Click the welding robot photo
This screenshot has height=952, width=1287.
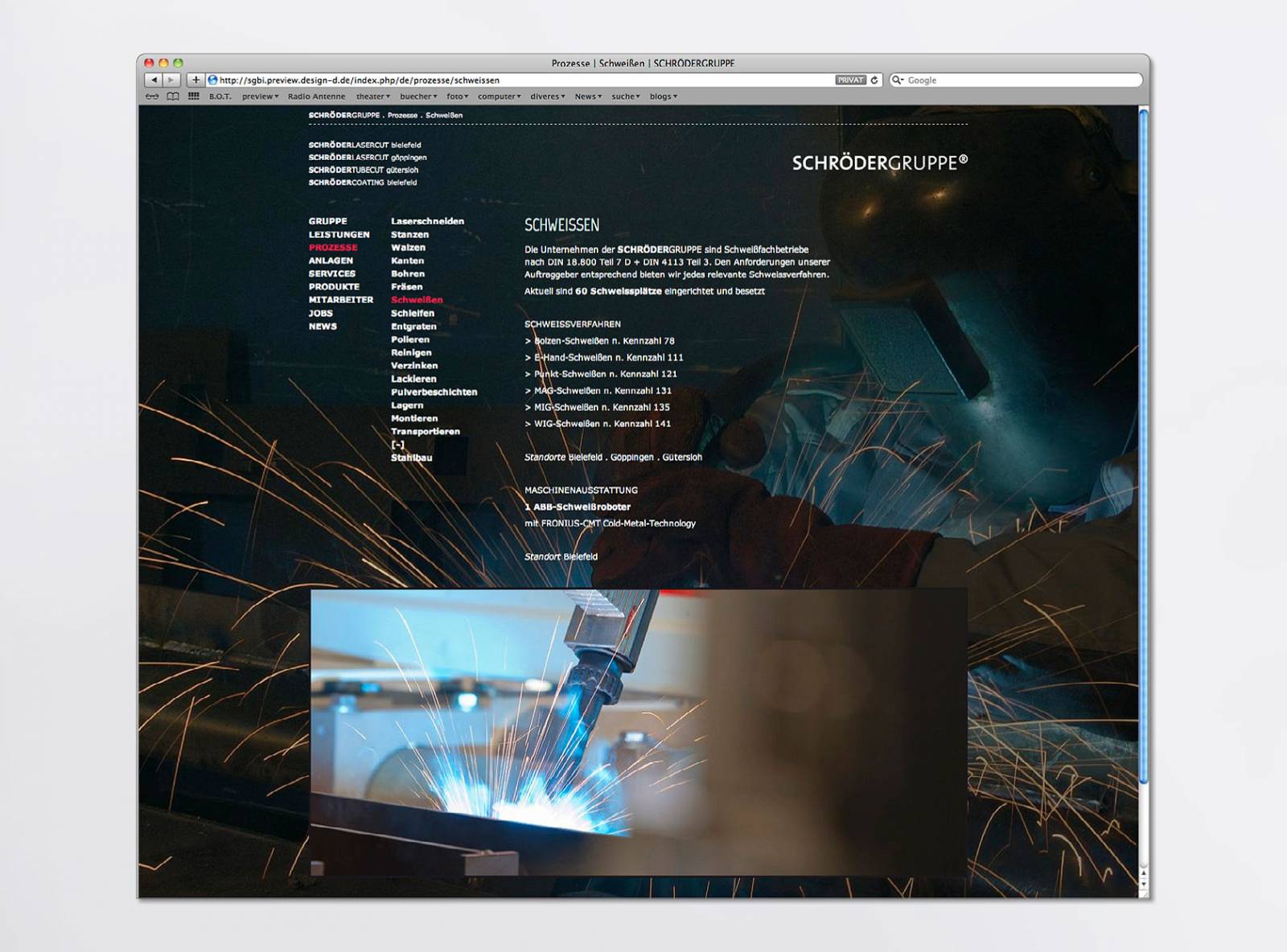(639, 732)
